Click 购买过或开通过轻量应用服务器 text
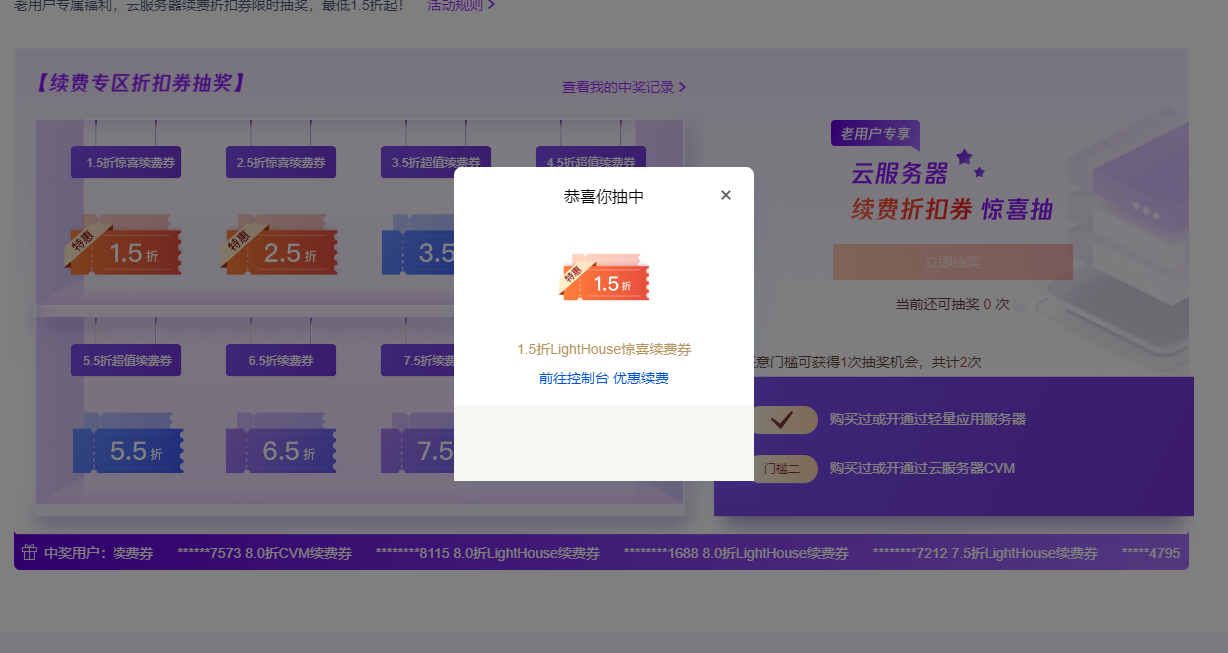 coord(928,419)
